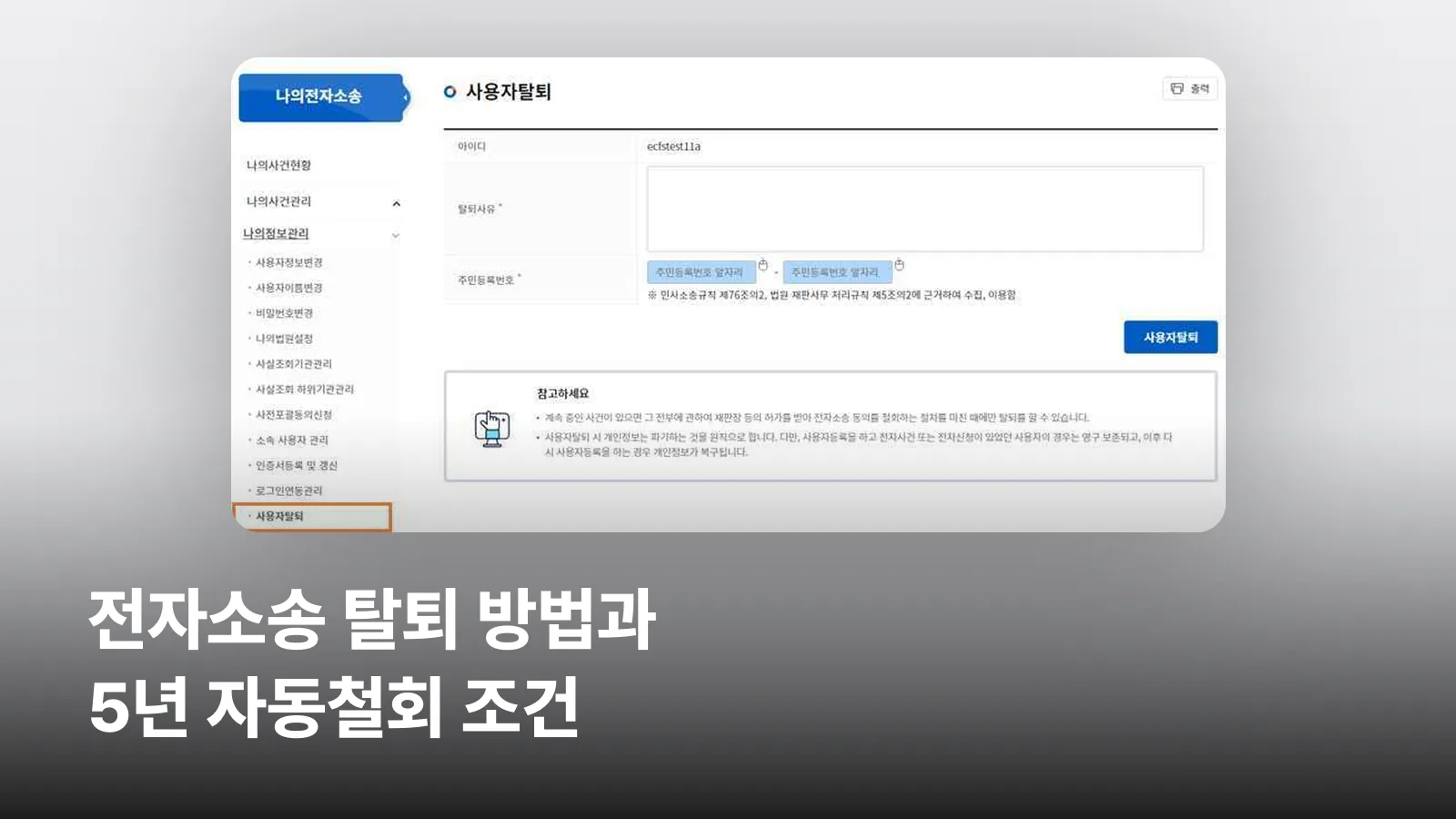Click the 사용자탈퇴 page heading

coord(508,92)
